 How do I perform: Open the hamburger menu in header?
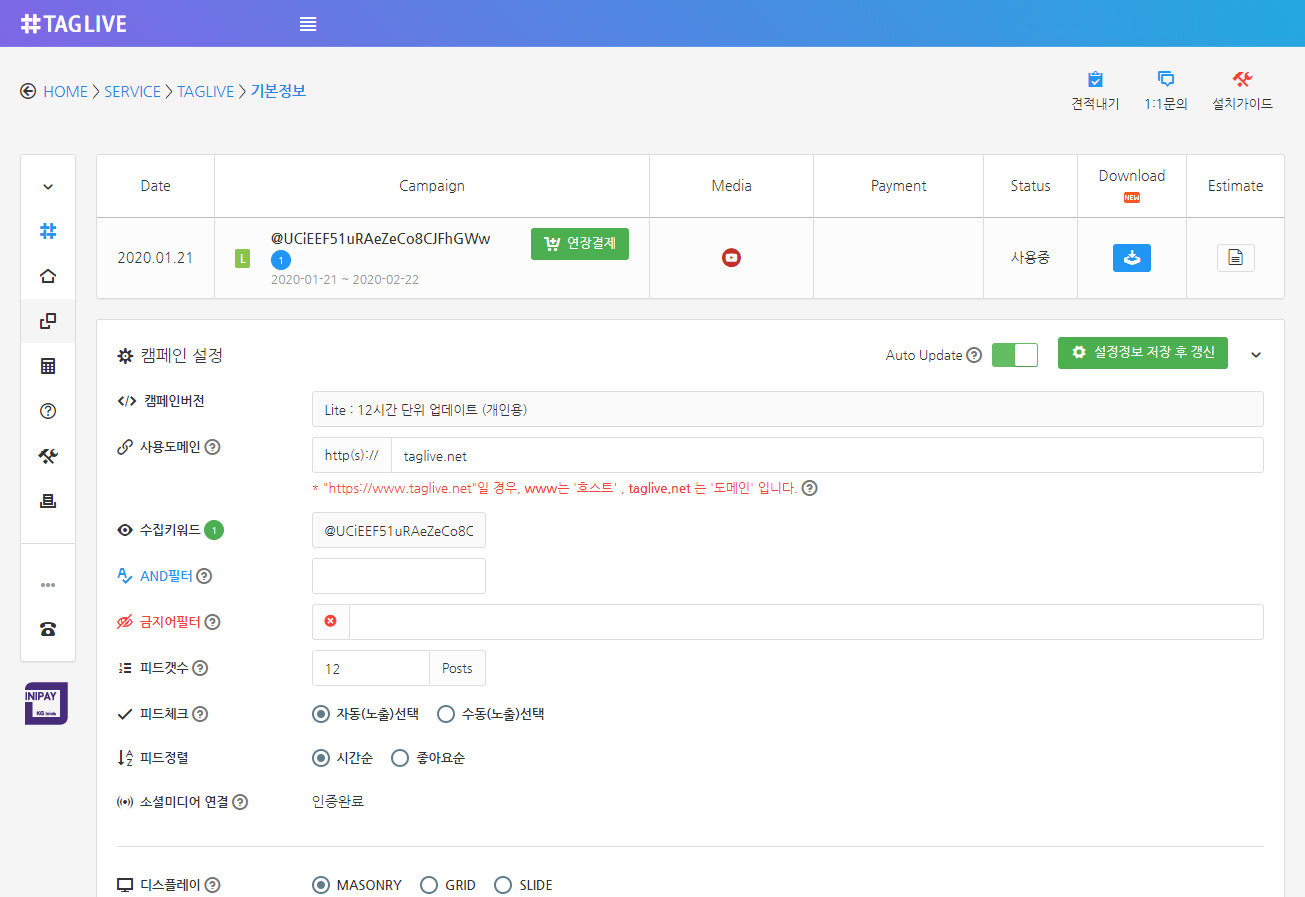[308, 24]
